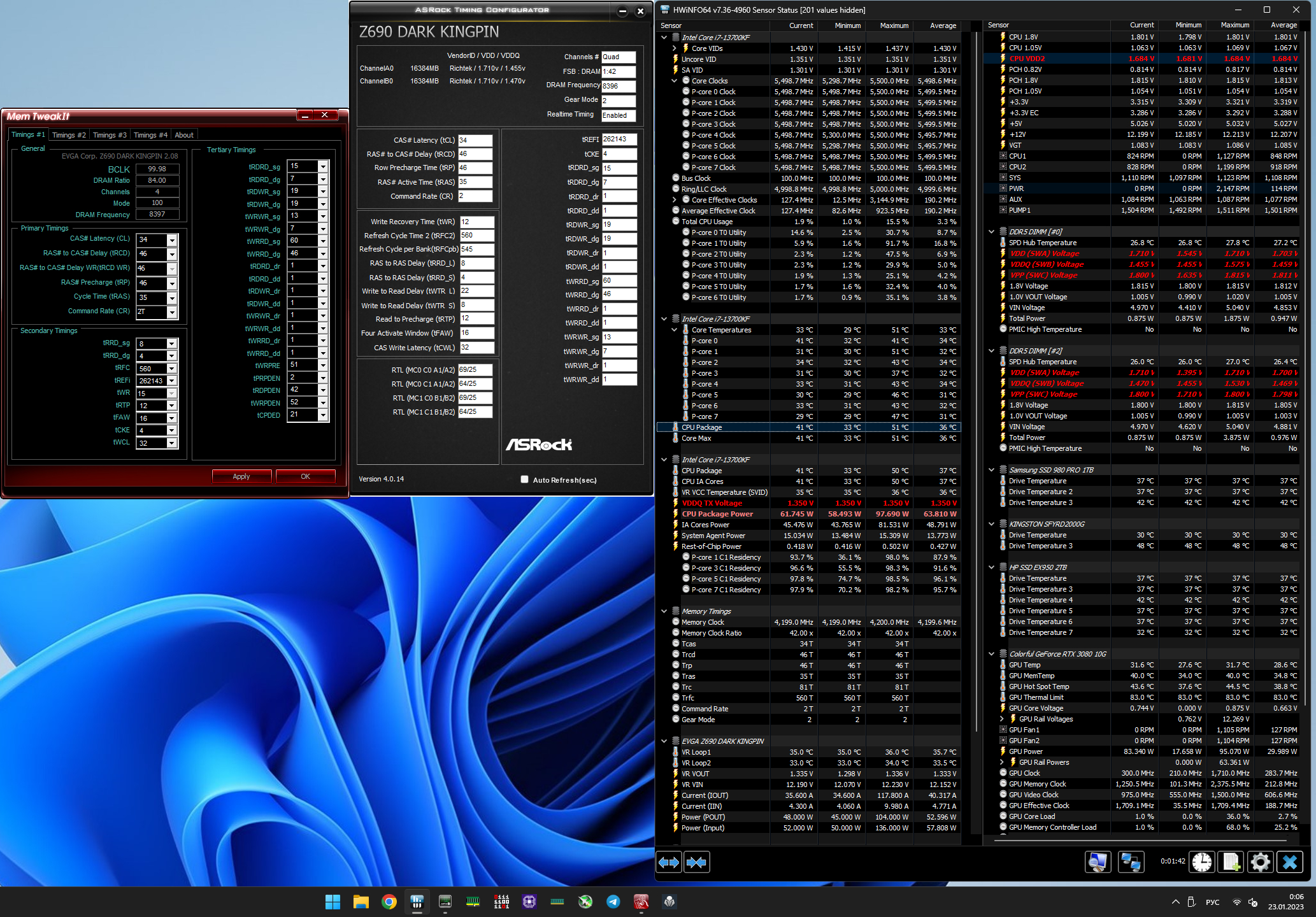Screen dimensions: 1316x917
Task: Click the tREFI value field in Timing Configurator
Action: [619, 139]
